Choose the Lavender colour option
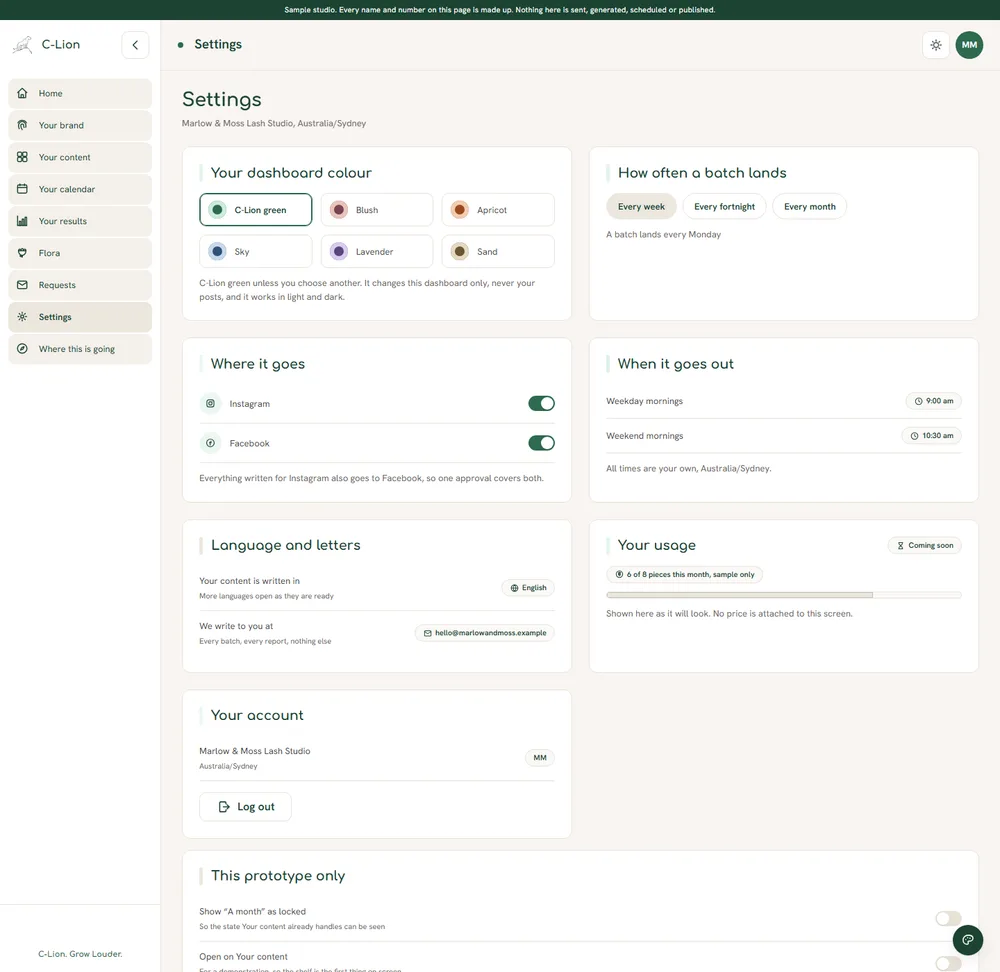Viewport: 1000px width, 972px height. click(377, 251)
